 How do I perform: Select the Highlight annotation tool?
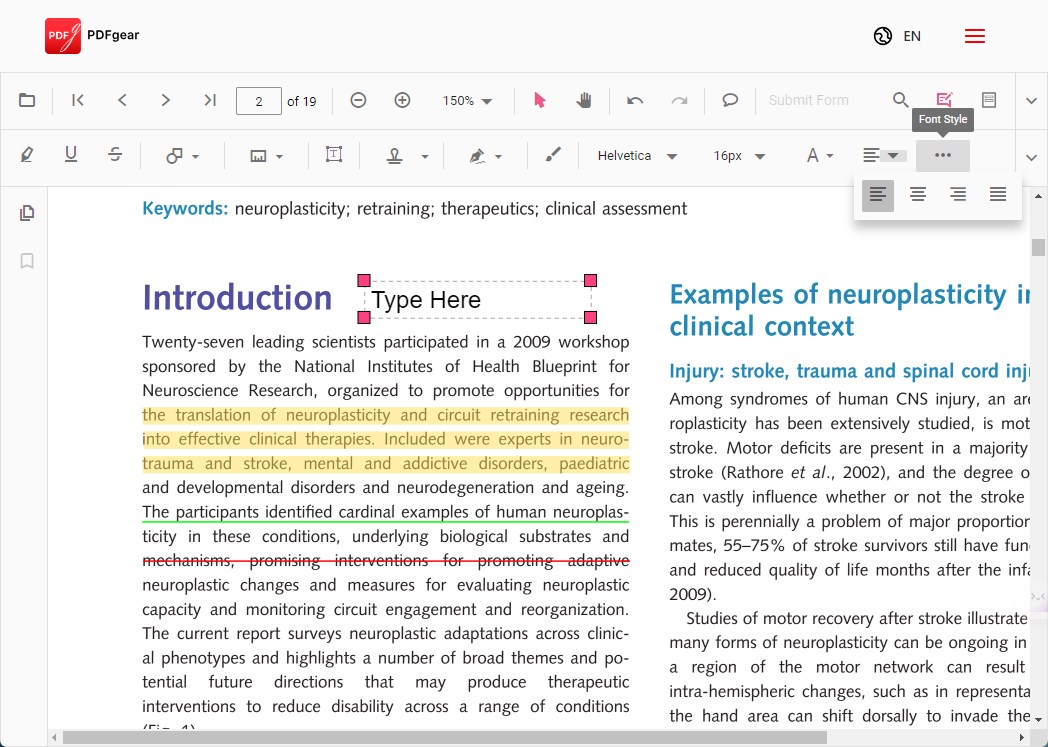pyautogui.click(x=27, y=154)
